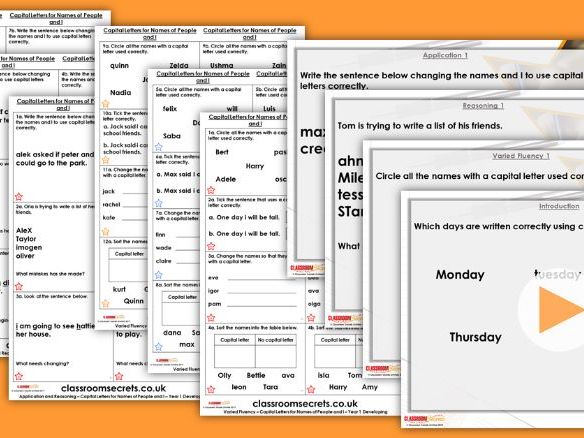Open the 'Introduction' slide heading

point(559,206)
